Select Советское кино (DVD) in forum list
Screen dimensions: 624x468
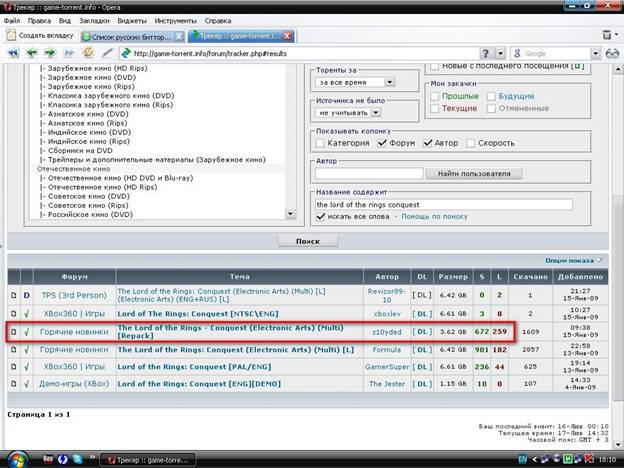[x=89, y=196]
